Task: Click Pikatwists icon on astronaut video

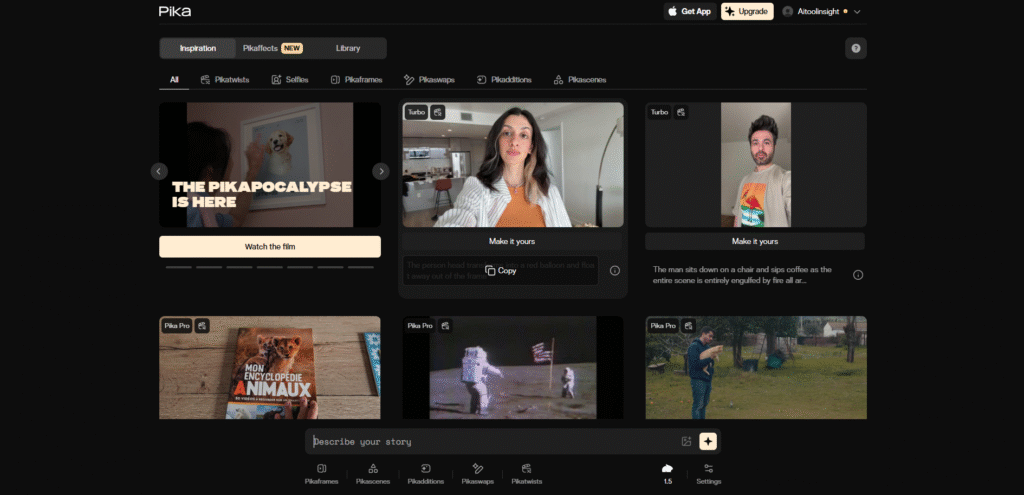Action: coord(445,326)
